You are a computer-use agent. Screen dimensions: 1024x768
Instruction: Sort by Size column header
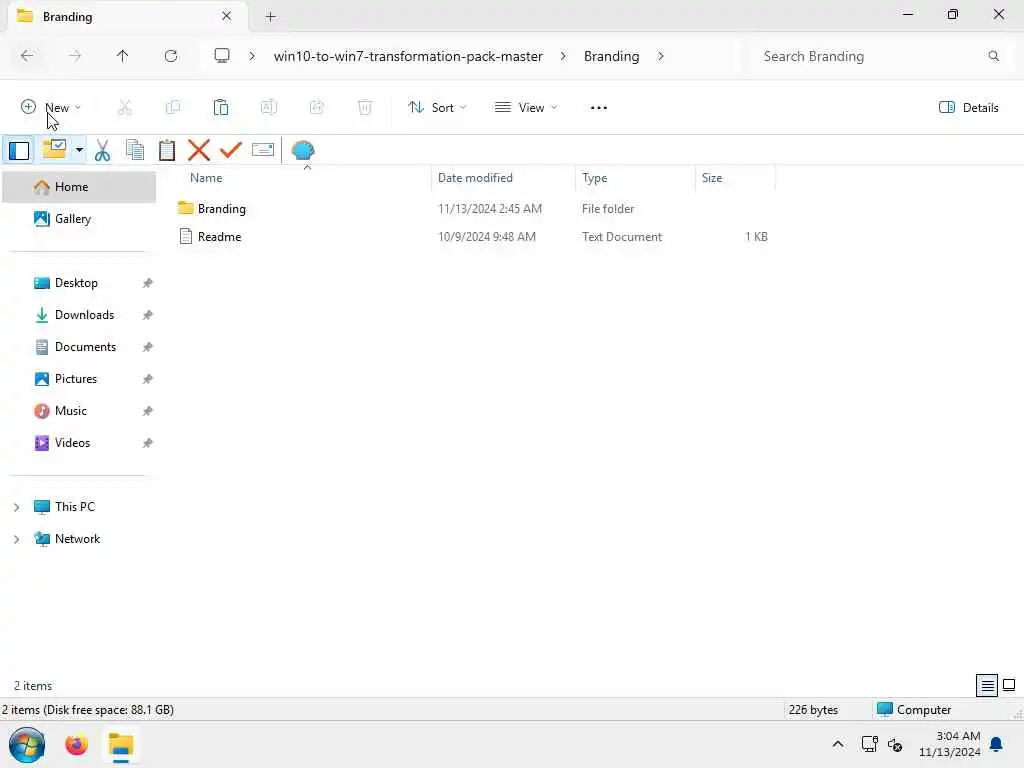point(735,178)
